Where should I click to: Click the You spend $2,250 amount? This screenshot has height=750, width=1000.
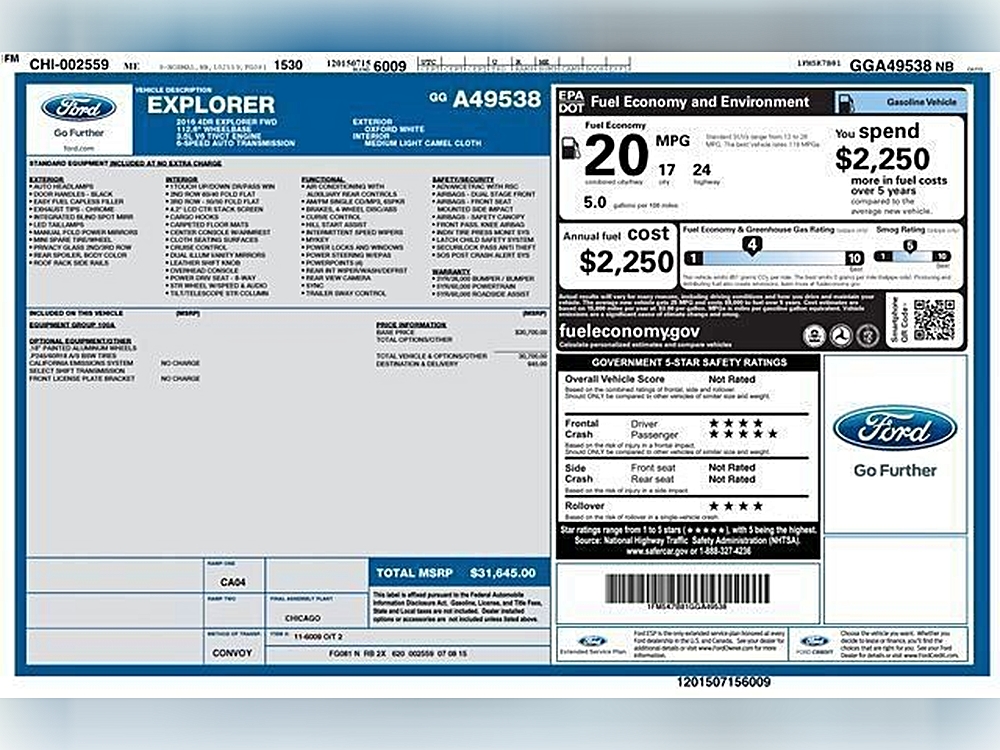coord(883,159)
